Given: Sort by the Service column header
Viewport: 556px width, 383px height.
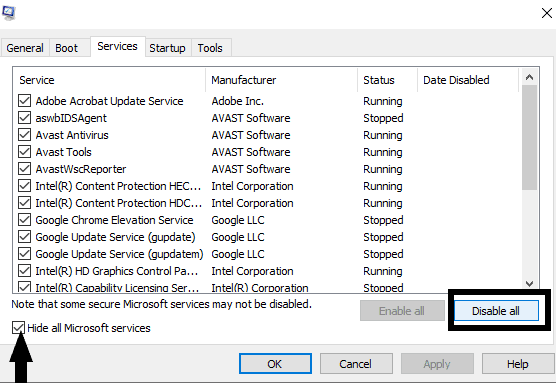Looking at the screenshot, I should 109,80.
